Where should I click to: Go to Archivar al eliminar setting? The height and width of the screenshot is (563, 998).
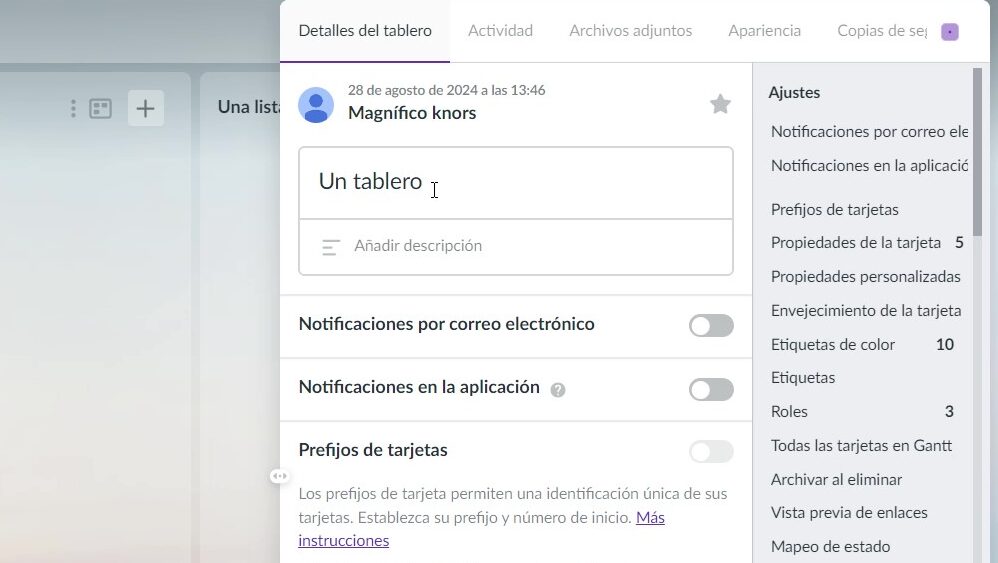click(x=836, y=480)
